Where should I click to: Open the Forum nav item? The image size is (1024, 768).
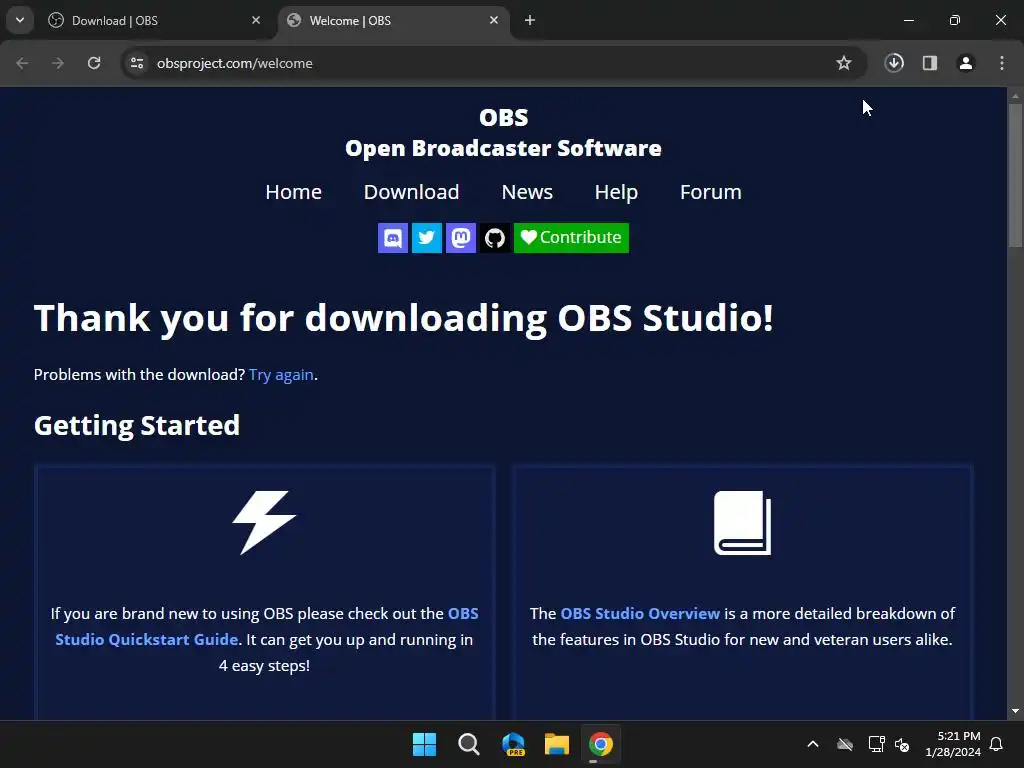click(x=711, y=192)
